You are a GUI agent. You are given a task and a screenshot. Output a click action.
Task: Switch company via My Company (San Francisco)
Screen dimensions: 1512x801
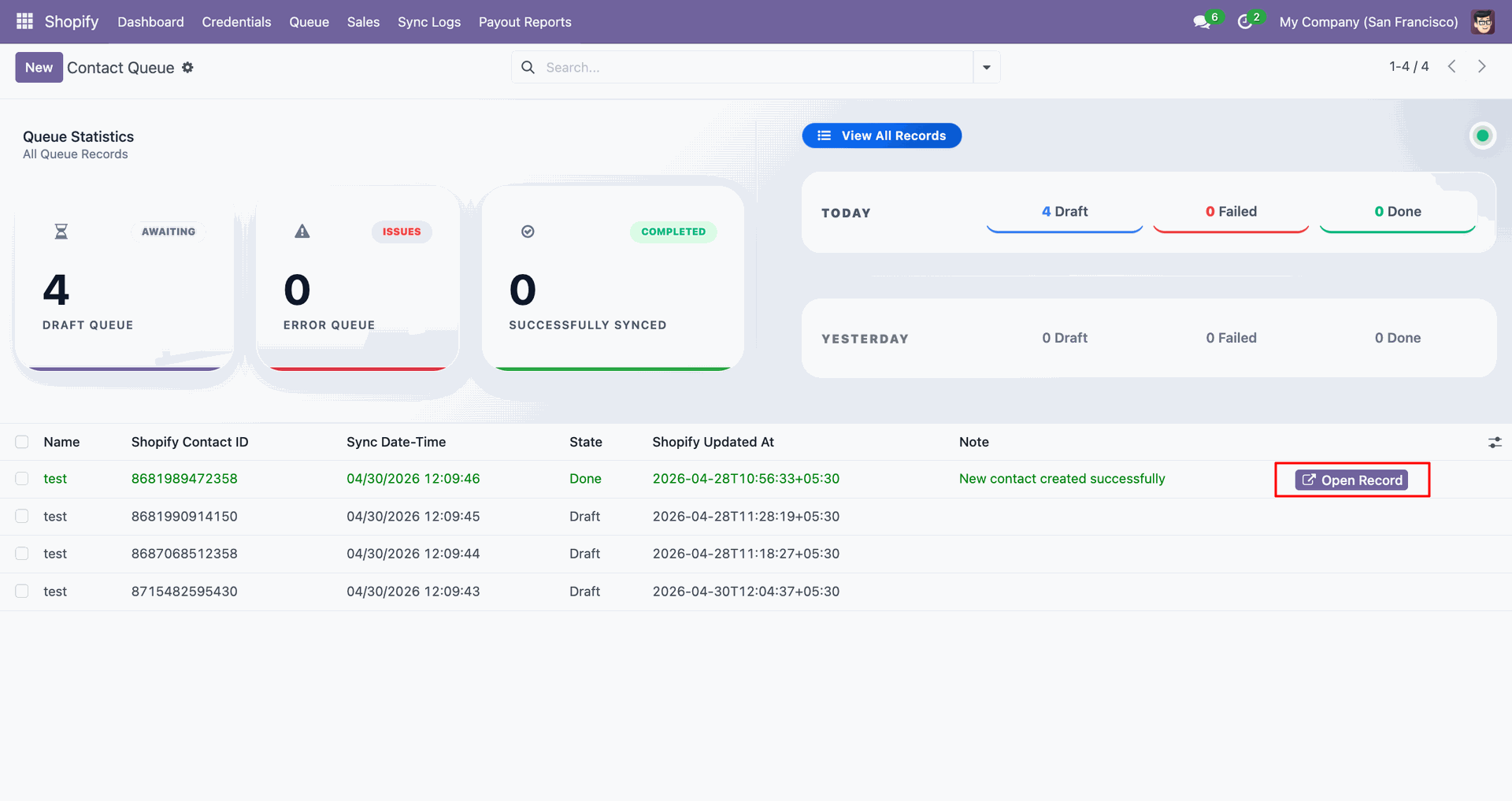coord(1369,22)
